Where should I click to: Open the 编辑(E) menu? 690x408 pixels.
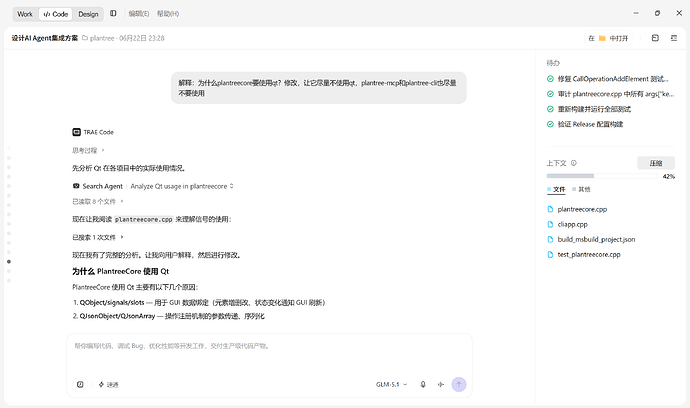139,14
